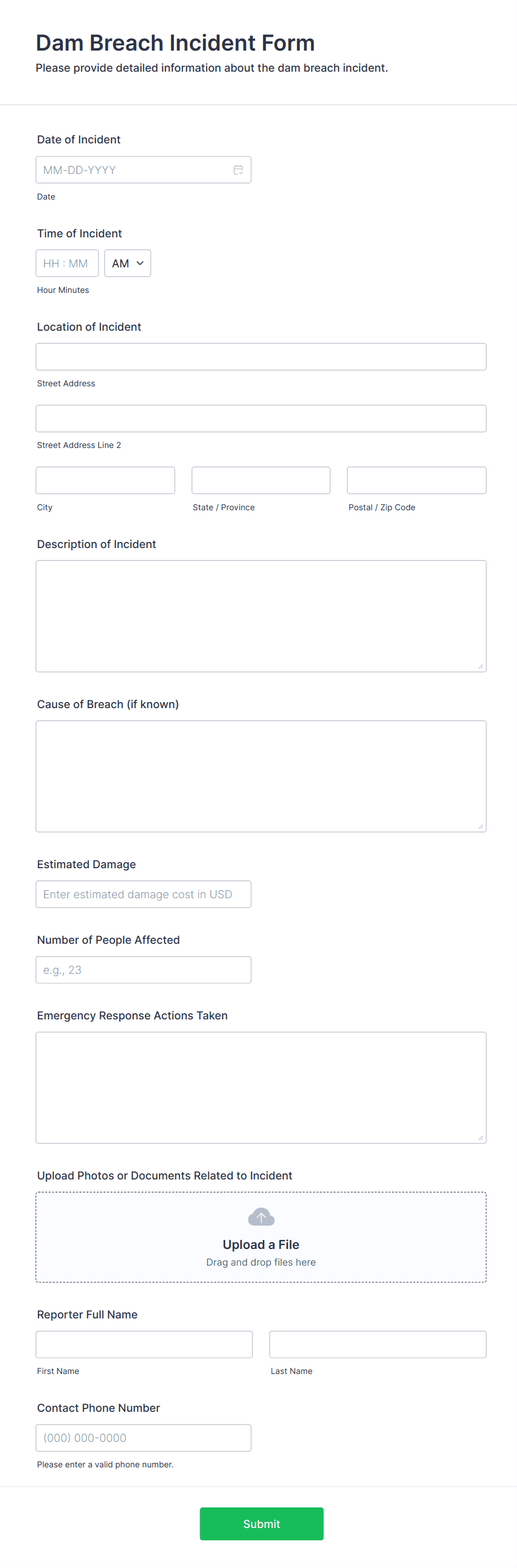
Task: Click the Street Address Line 2 field
Action: pos(261,418)
